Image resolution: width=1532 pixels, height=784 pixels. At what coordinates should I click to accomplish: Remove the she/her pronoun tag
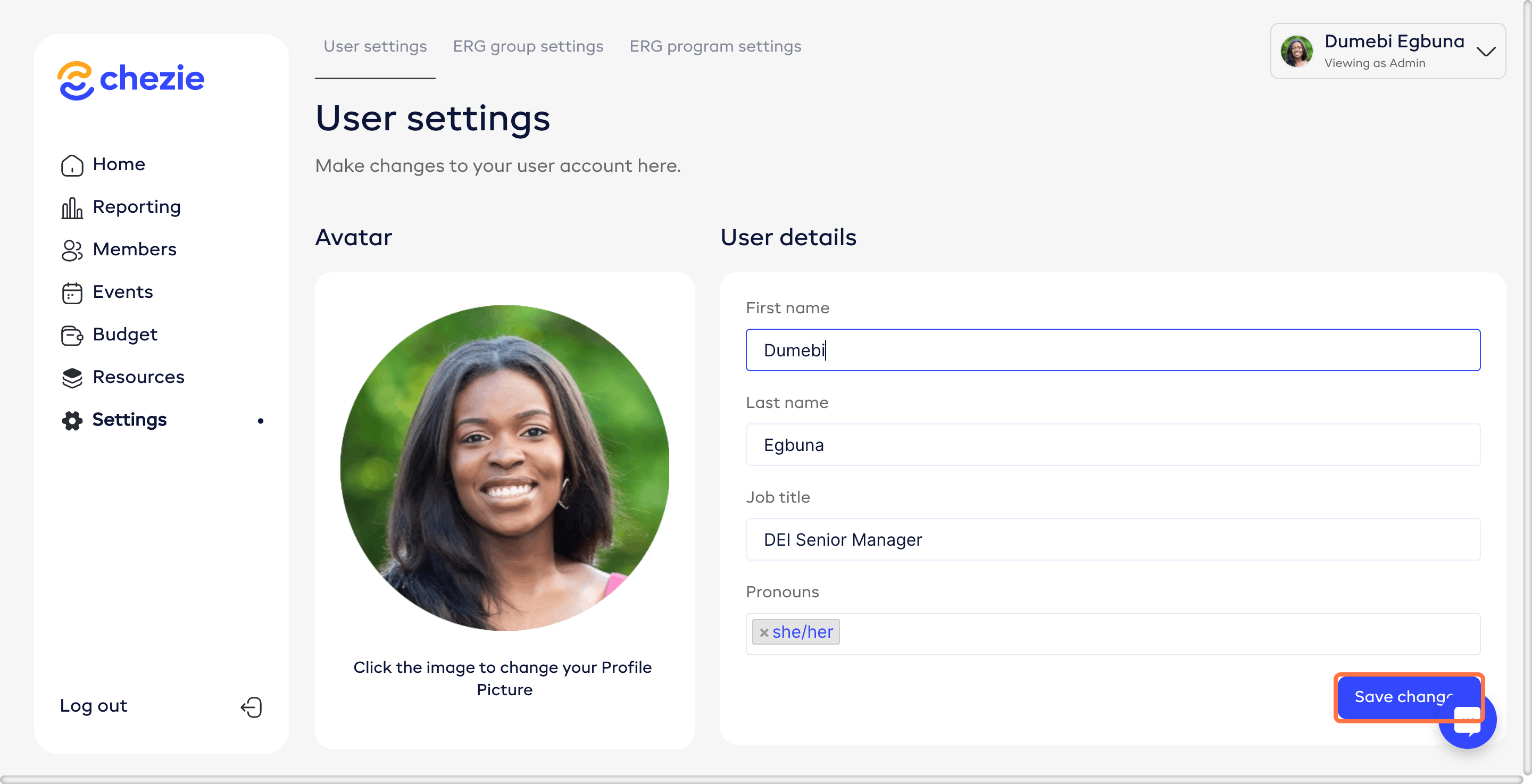tap(764, 632)
